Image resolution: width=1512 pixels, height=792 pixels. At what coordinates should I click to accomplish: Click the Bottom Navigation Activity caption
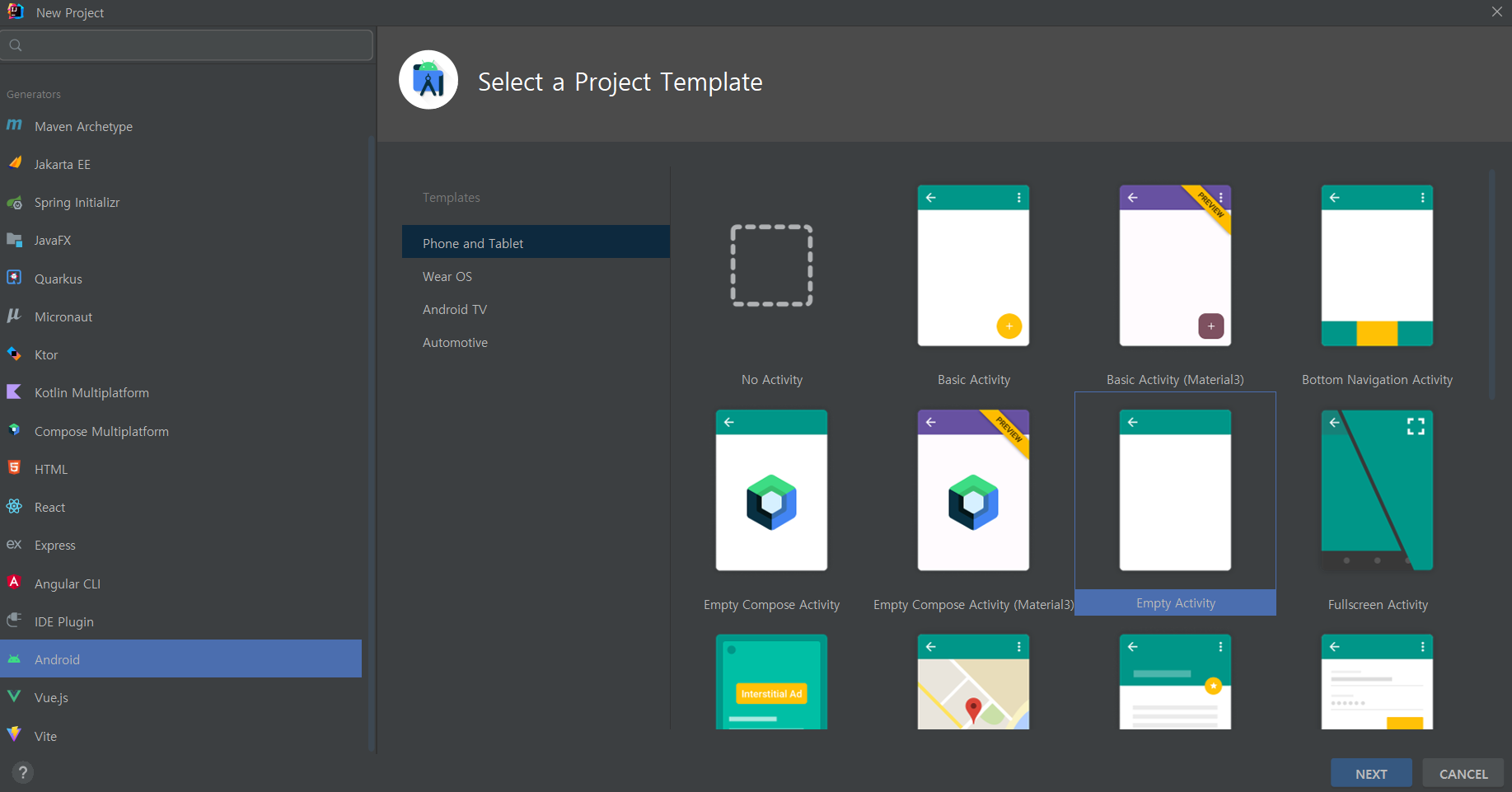(x=1377, y=379)
